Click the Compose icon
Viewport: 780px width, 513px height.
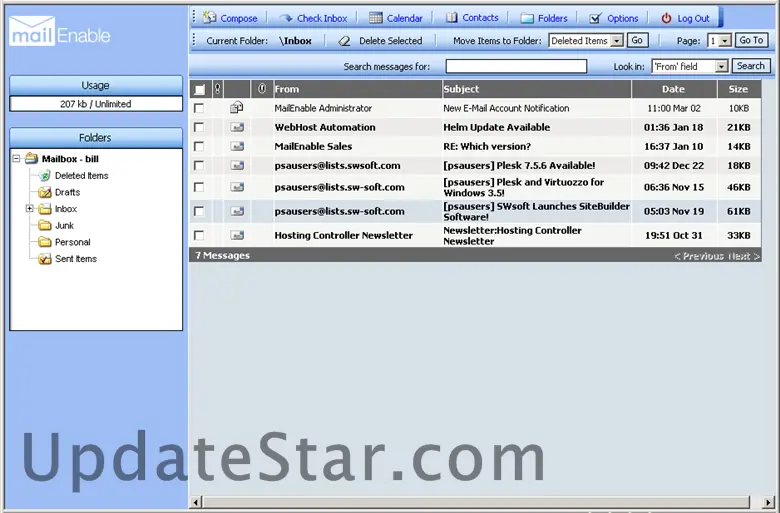pos(209,17)
